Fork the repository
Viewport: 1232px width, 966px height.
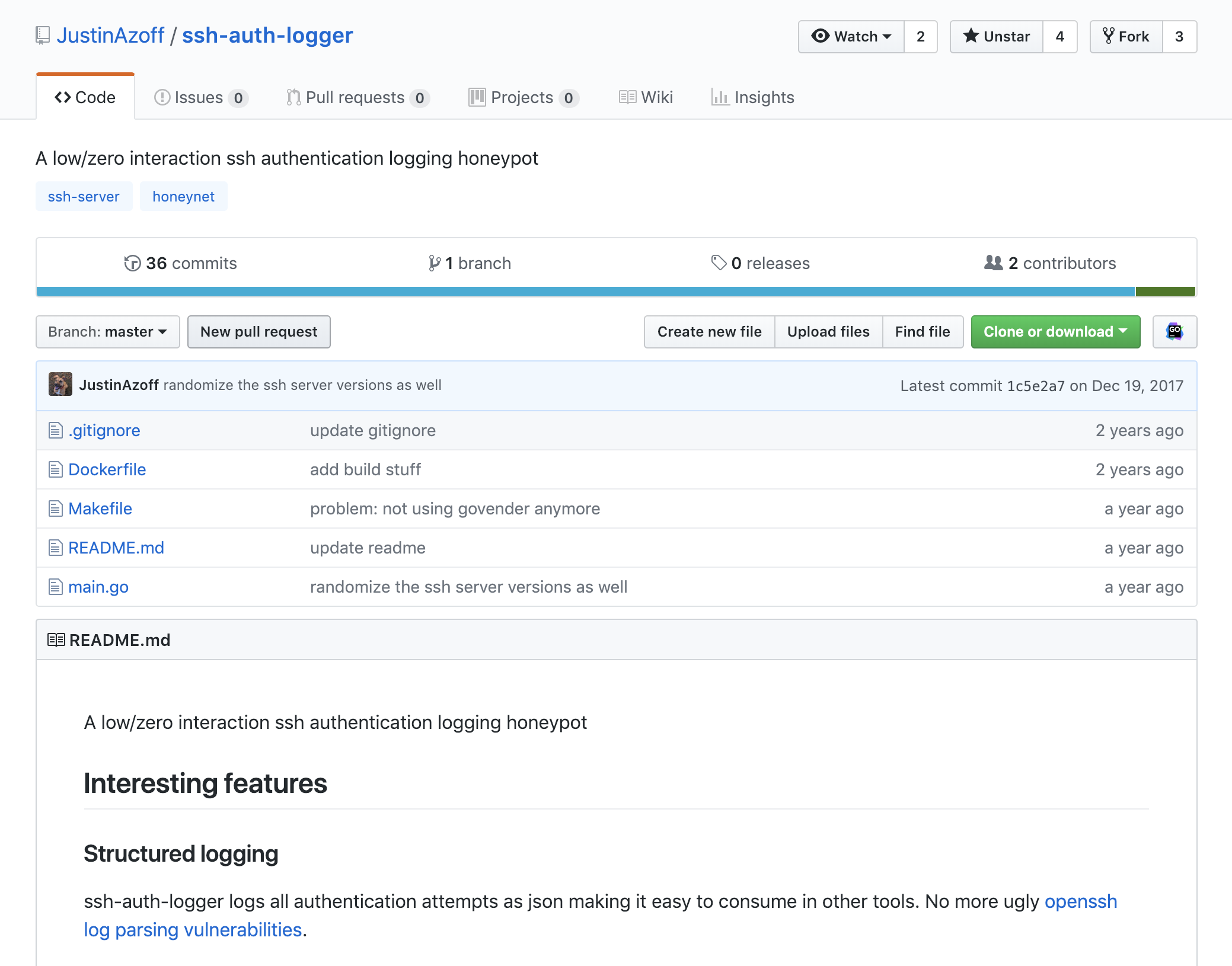pyautogui.click(x=1126, y=37)
